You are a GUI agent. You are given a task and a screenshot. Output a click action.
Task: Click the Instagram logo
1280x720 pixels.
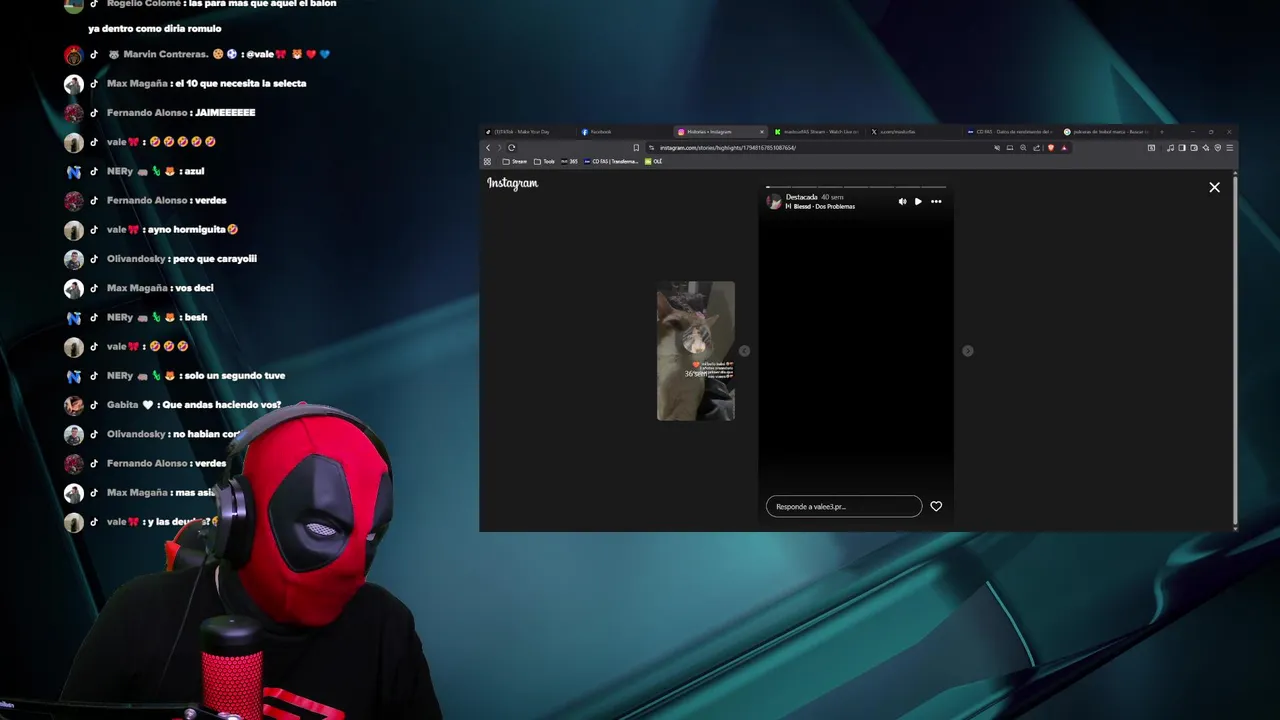pos(513,183)
